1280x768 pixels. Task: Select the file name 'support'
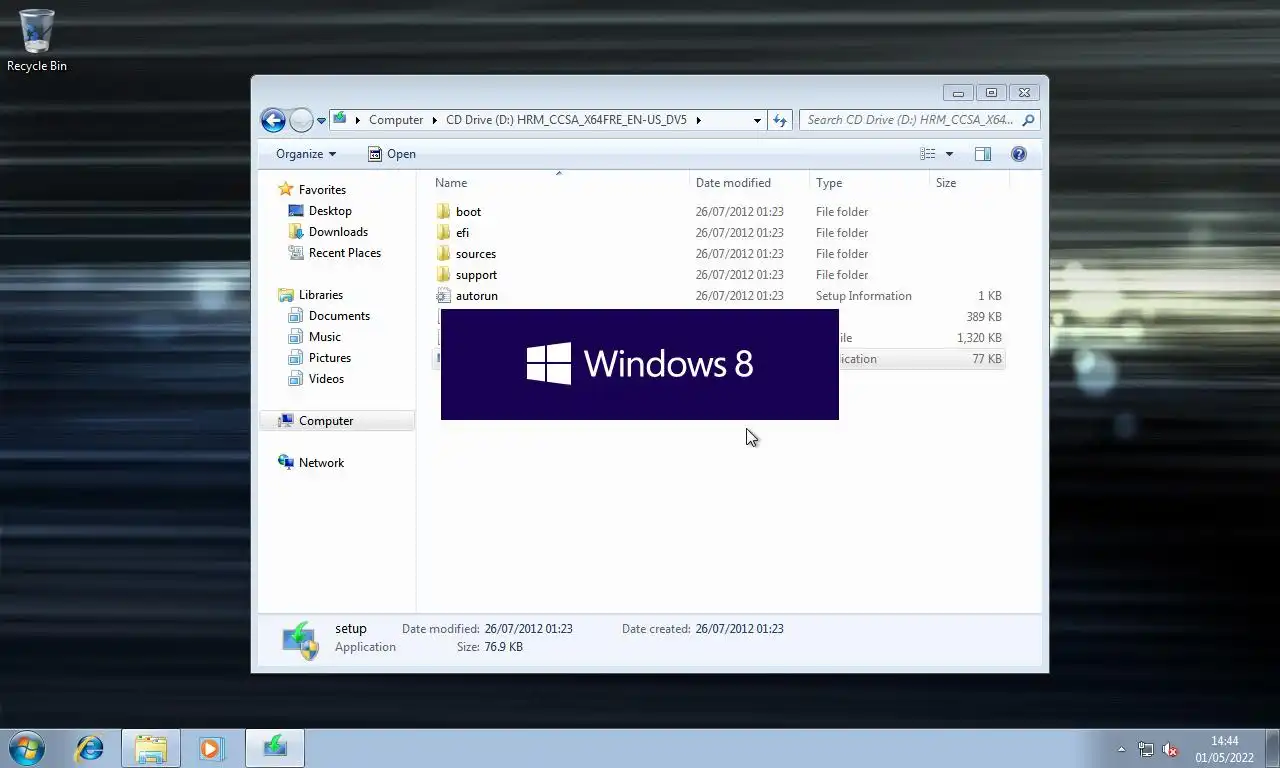(x=476, y=275)
